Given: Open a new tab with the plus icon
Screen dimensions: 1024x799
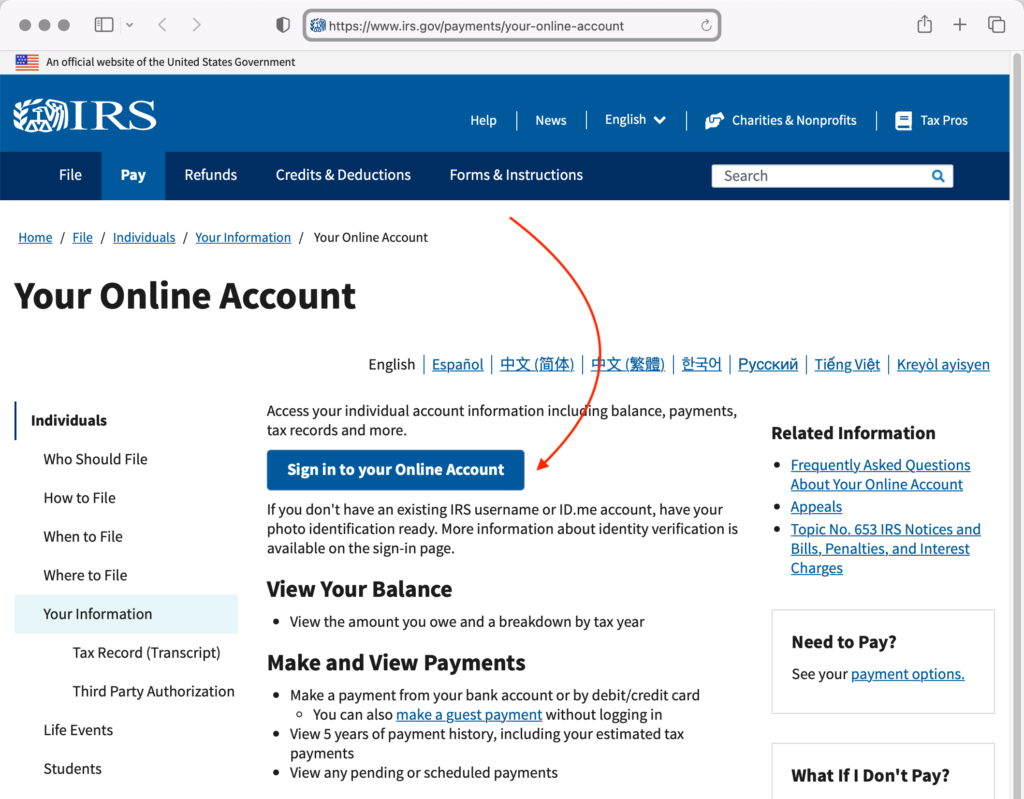Looking at the screenshot, I should pyautogui.click(x=959, y=25).
